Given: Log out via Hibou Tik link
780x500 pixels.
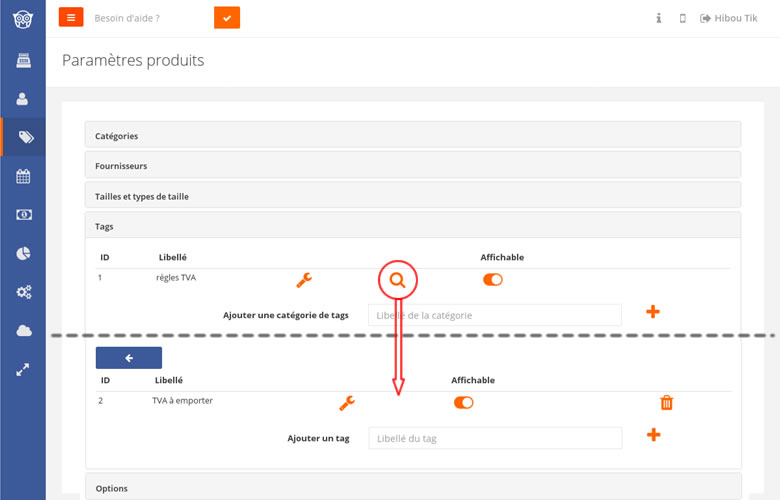Looking at the screenshot, I should click(x=728, y=18).
